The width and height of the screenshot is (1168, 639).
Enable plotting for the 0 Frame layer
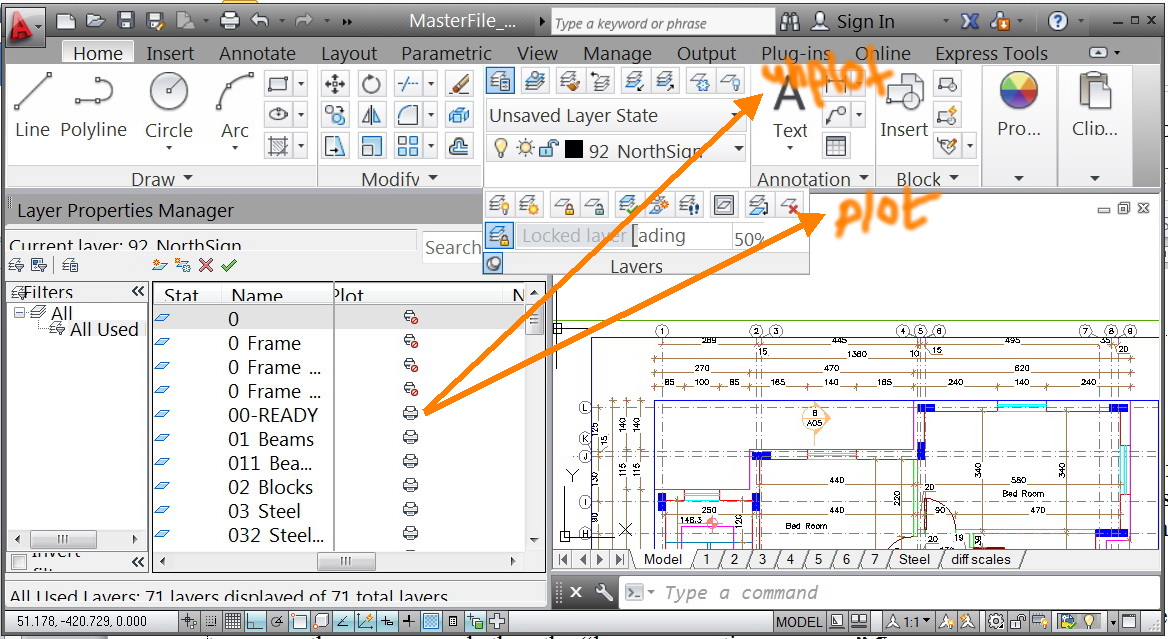tap(410, 343)
